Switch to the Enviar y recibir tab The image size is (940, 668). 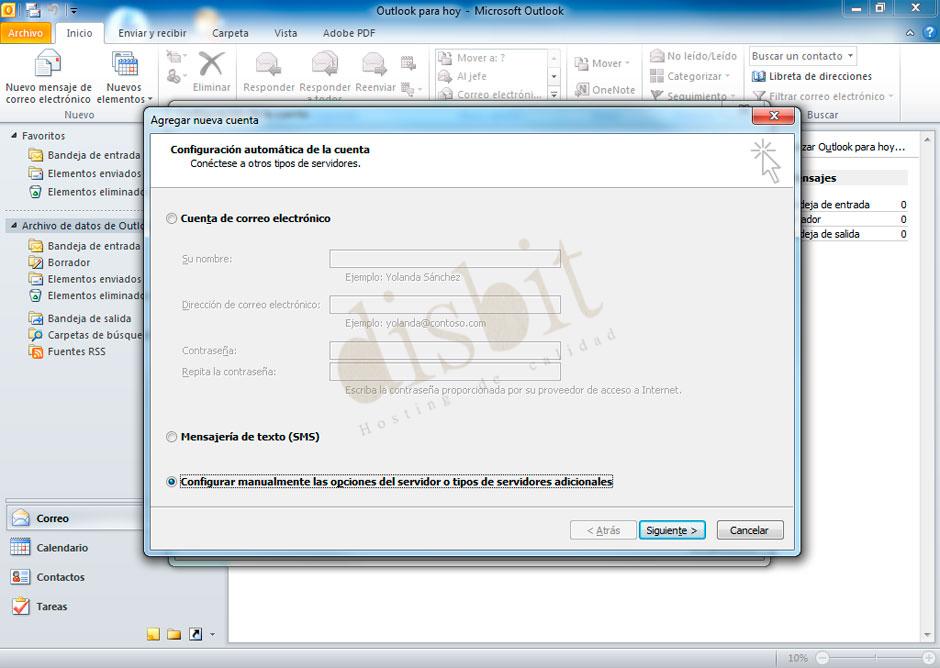[x=151, y=32]
